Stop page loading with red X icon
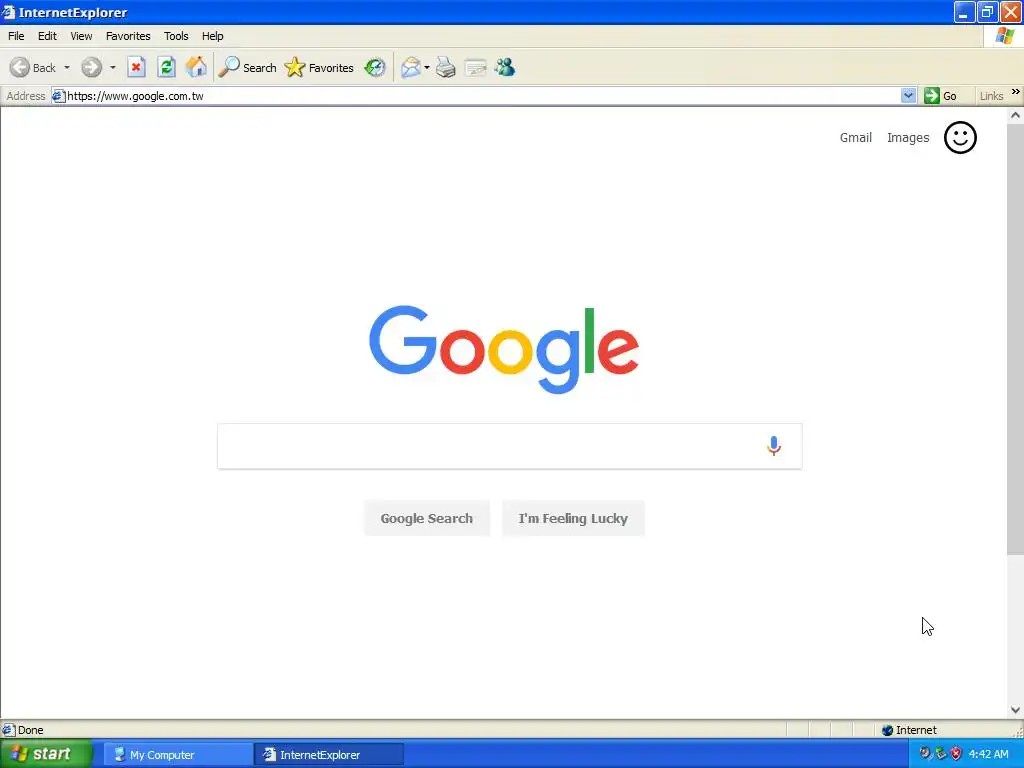The image size is (1024, 768). pyautogui.click(x=136, y=67)
